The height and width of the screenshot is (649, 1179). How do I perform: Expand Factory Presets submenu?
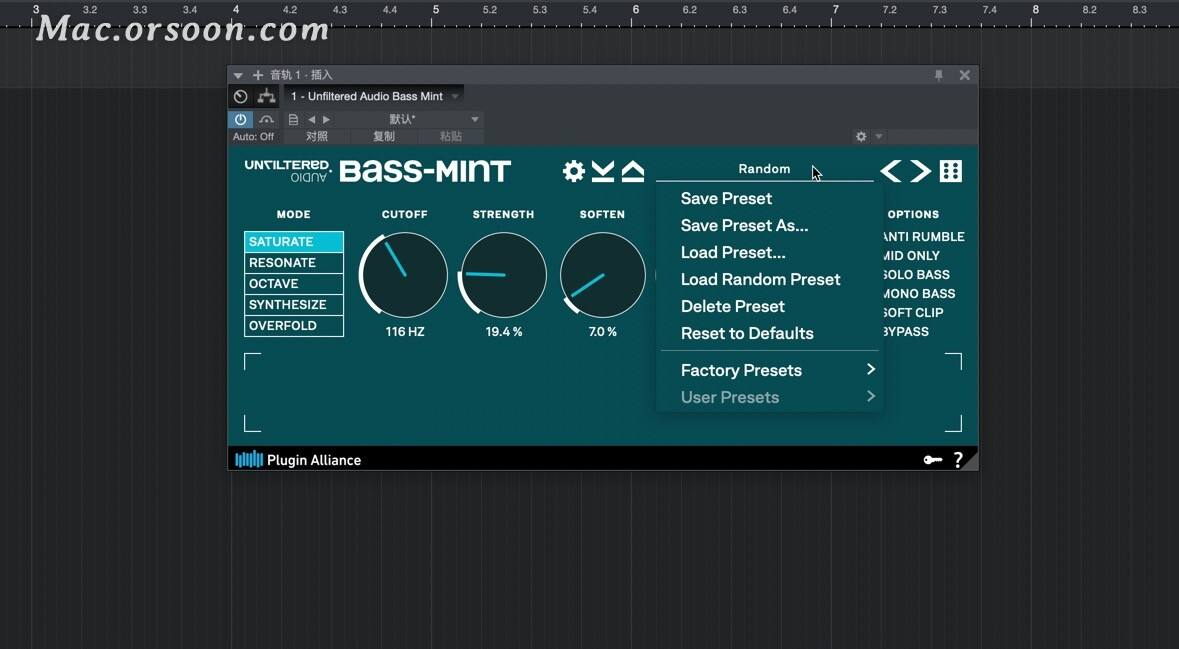[x=770, y=370]
